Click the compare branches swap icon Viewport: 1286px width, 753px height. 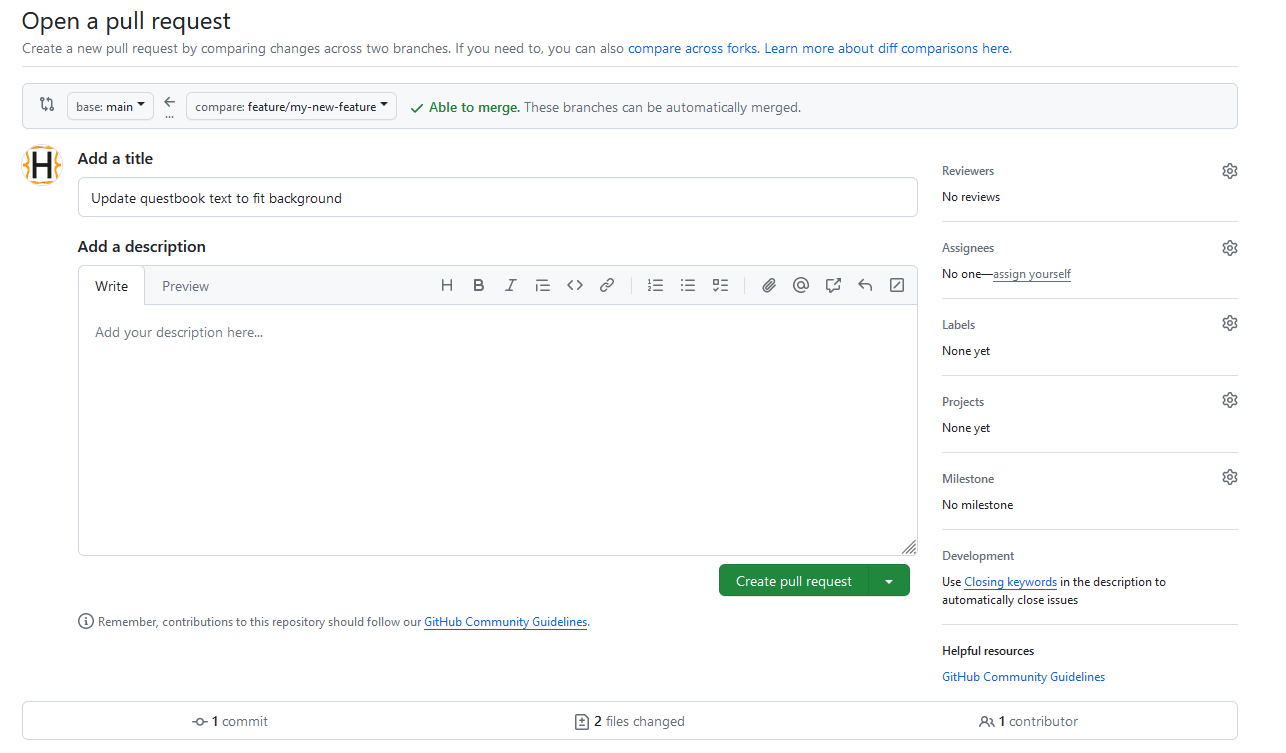click(47, 104)
